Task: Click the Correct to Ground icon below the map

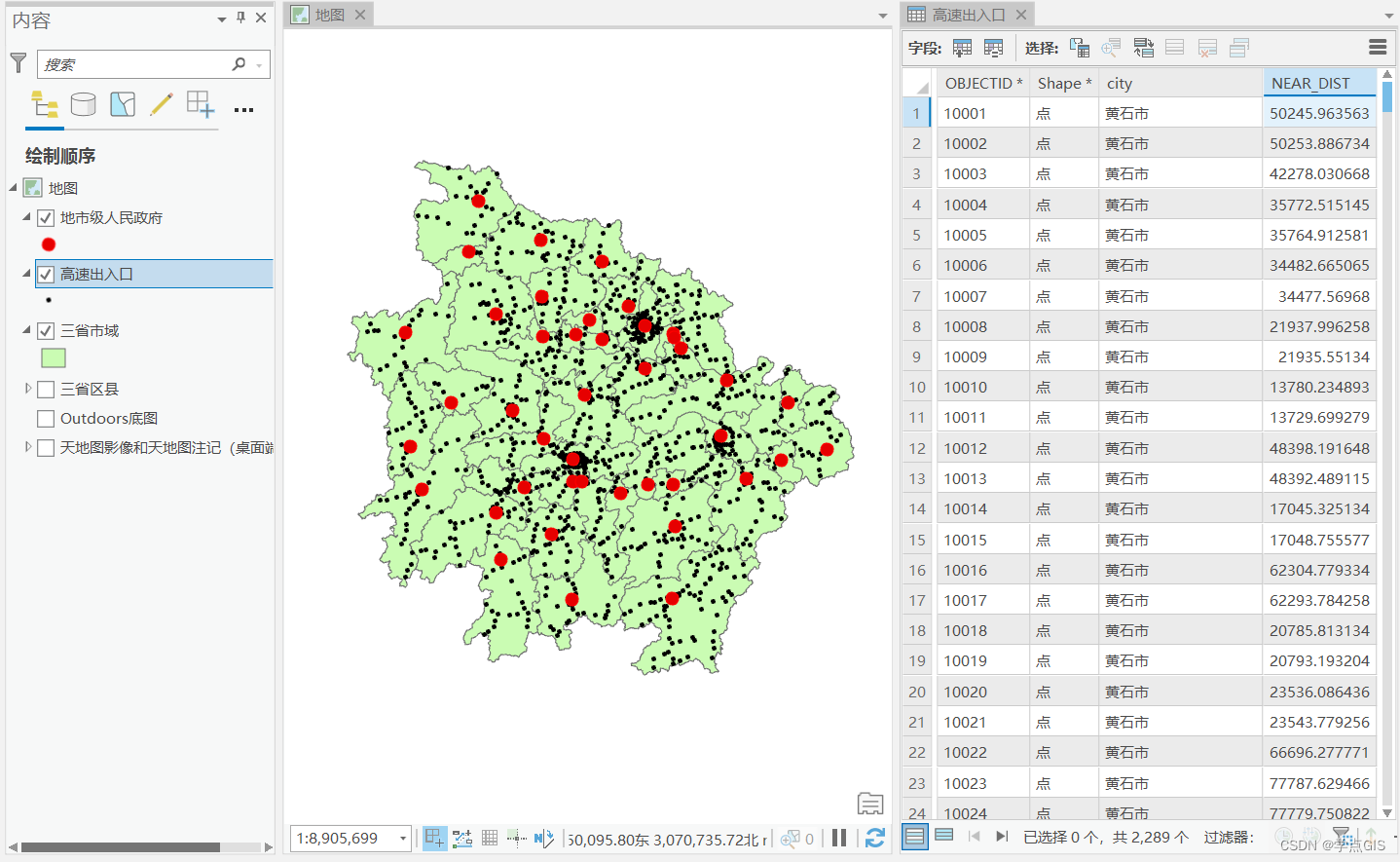Action: click(544, 838)
